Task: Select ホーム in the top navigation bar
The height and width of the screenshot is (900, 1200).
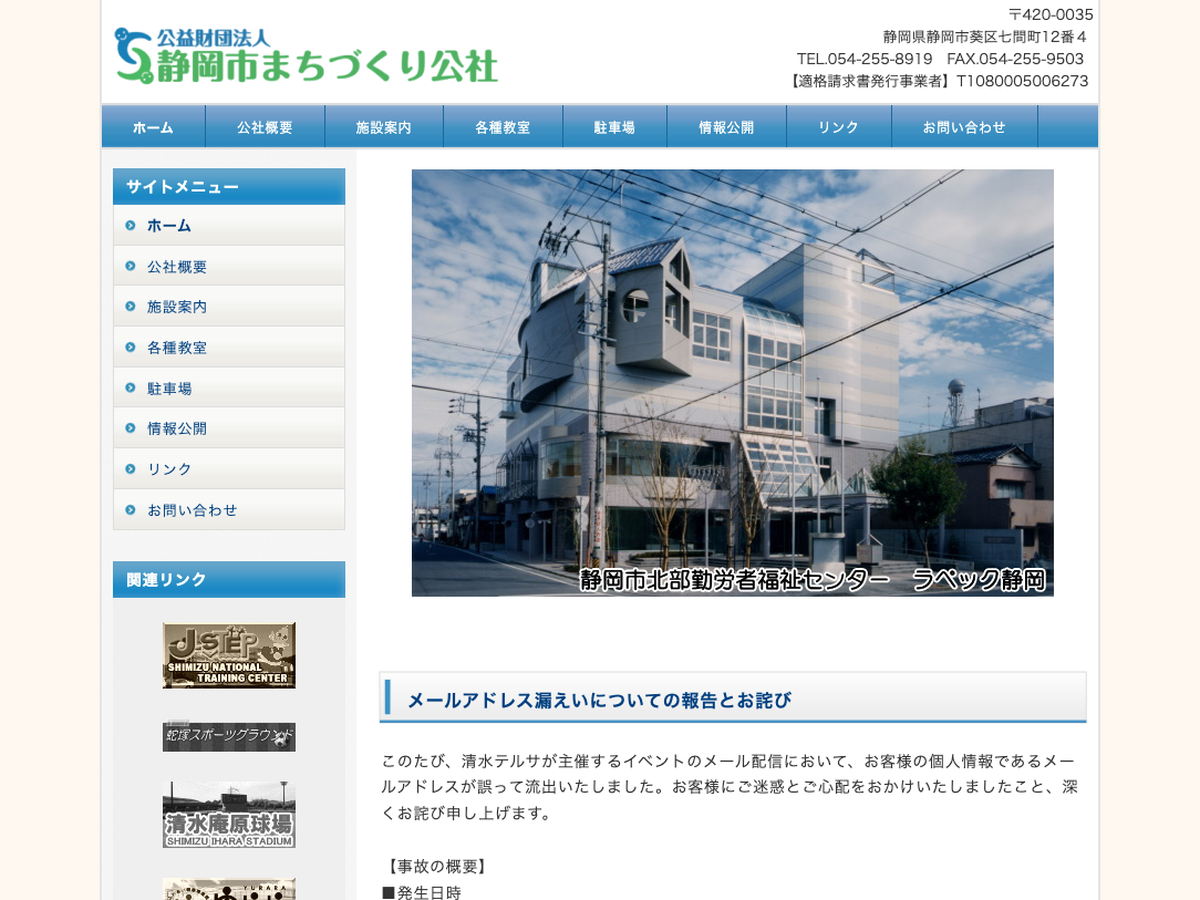Action: click(x=153, y=127)
